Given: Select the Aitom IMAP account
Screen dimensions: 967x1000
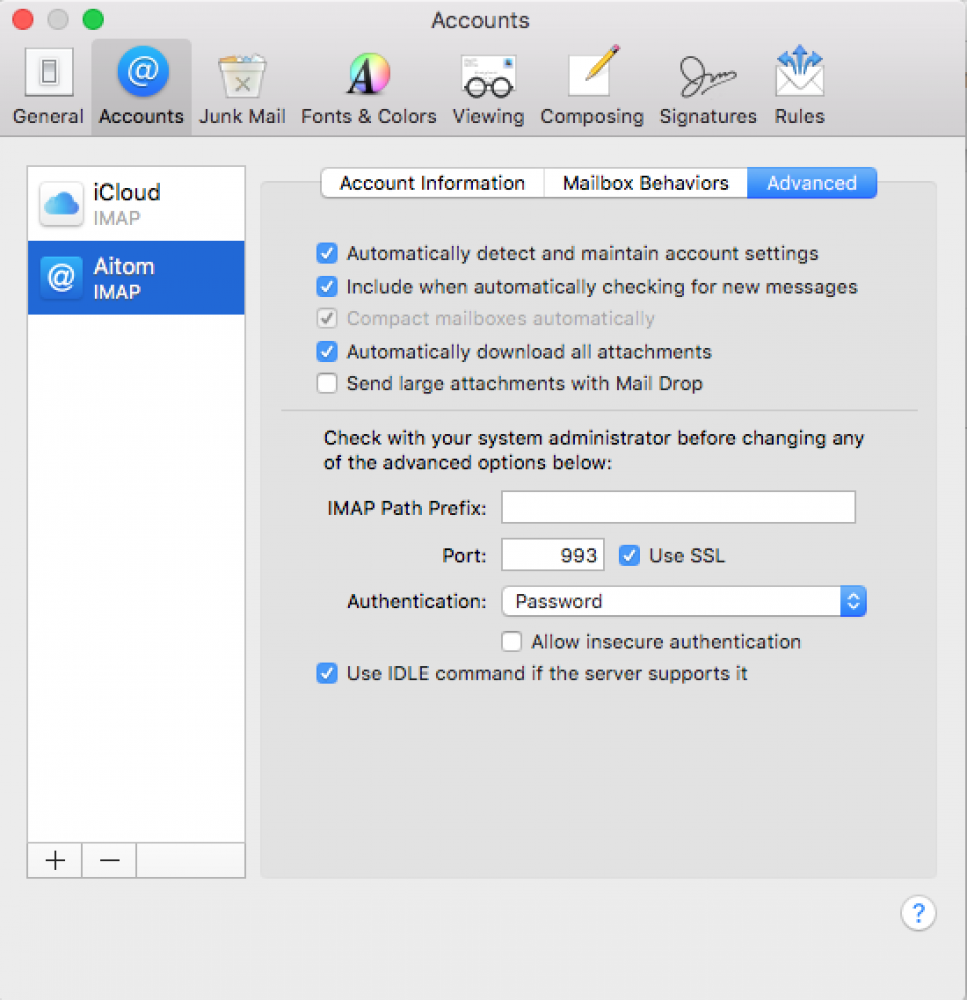Looking at the screenshot, I should [x=136, y=278].
